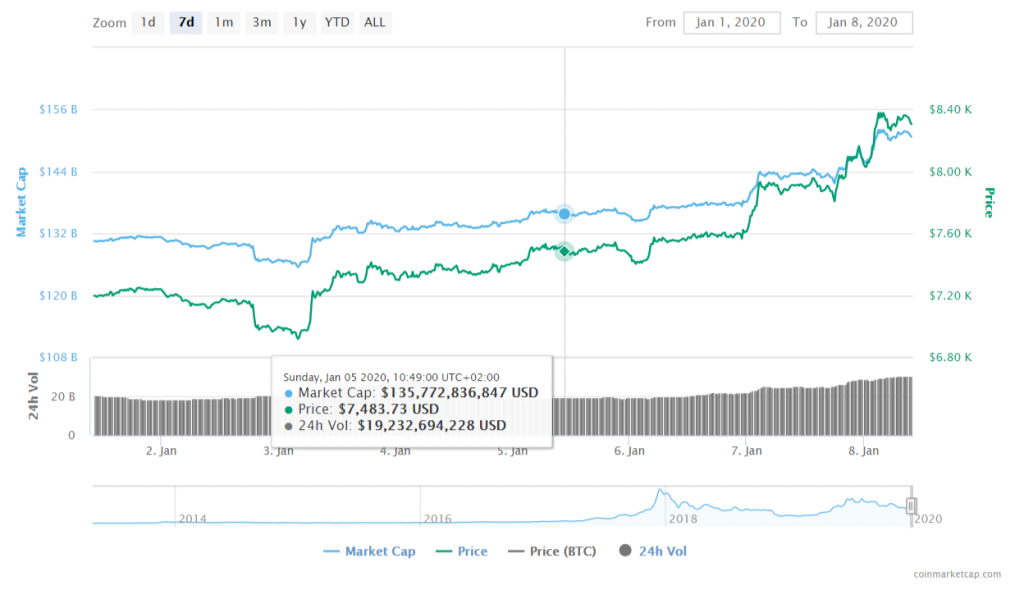Click the From date field

[731, 22]
